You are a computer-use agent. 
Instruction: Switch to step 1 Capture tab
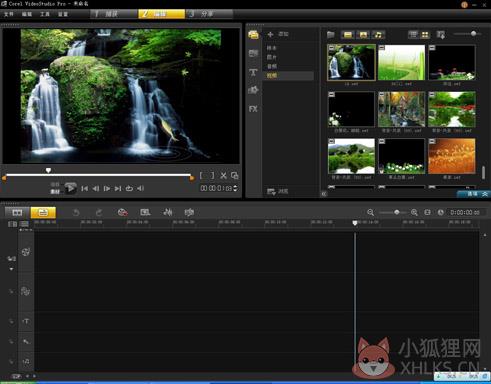point(114,14)
